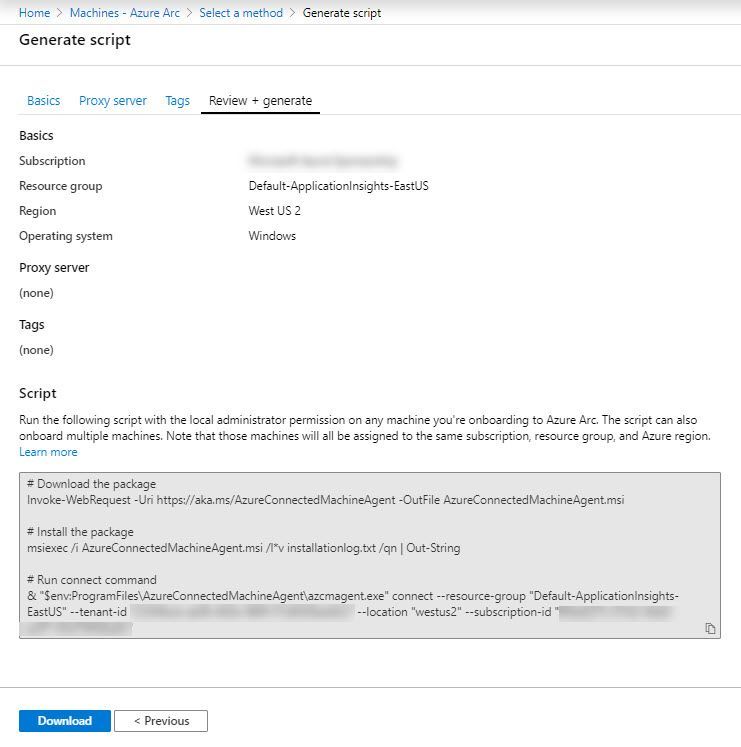Click the (none) value under Proxy server
This screenshot has width=741, height=747.
(x=36, y=293)
